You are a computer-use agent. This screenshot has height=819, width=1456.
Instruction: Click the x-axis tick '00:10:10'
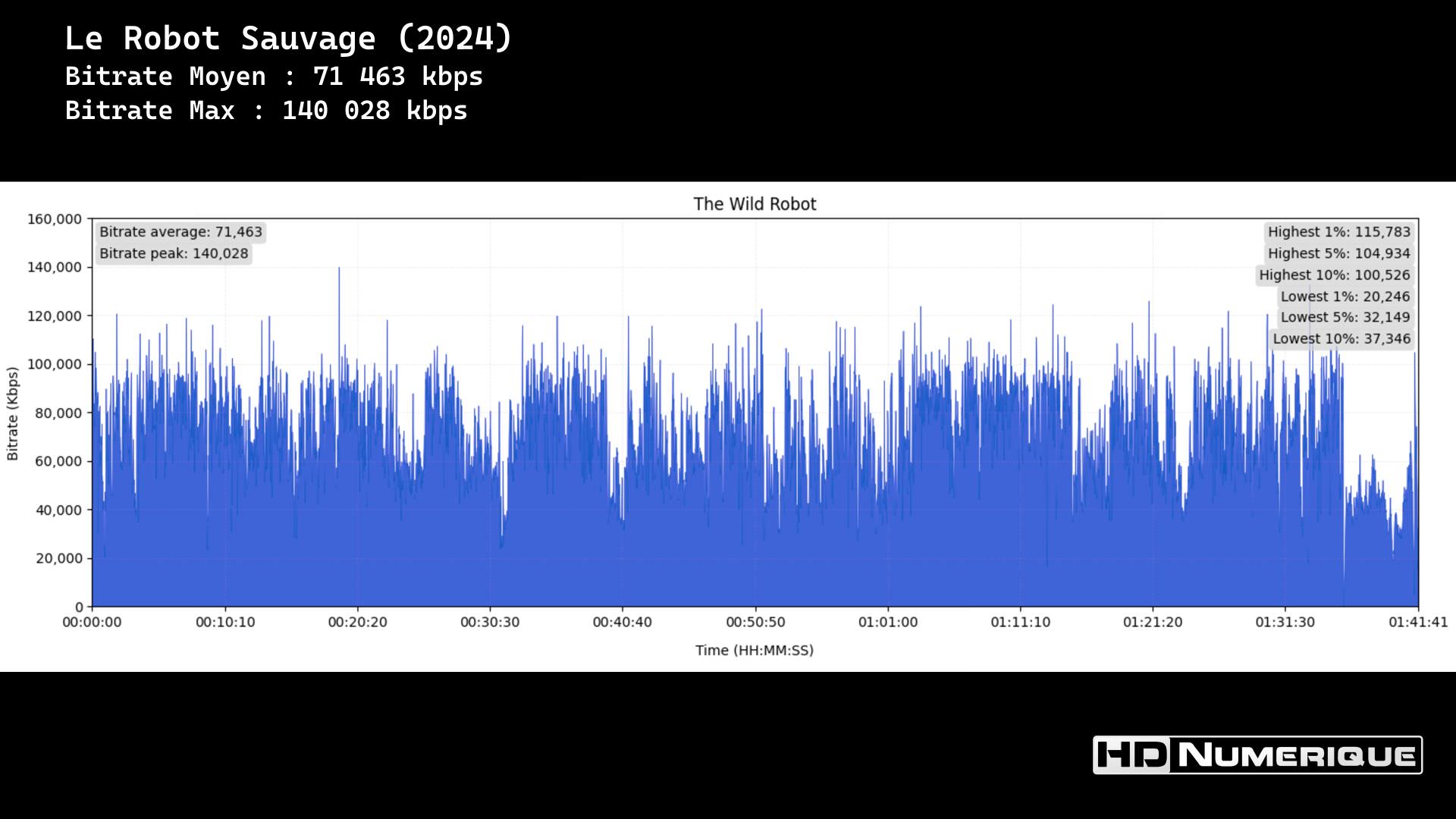tap(225, 622)
